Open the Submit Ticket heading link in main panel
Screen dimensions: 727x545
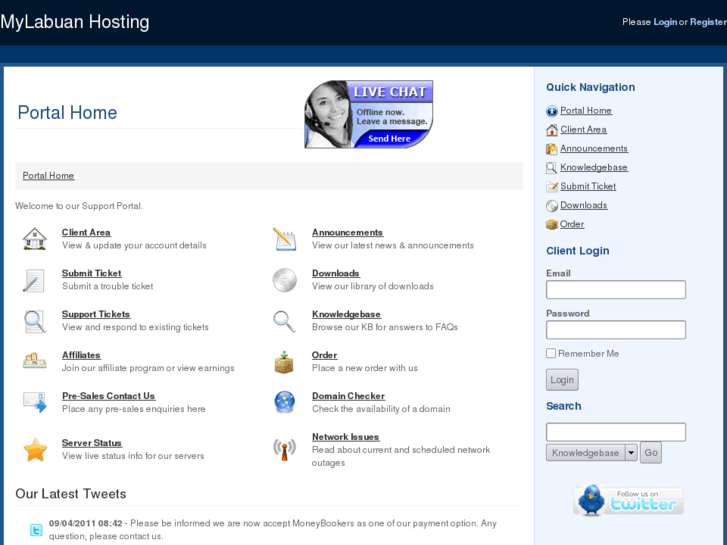[92, 273]
